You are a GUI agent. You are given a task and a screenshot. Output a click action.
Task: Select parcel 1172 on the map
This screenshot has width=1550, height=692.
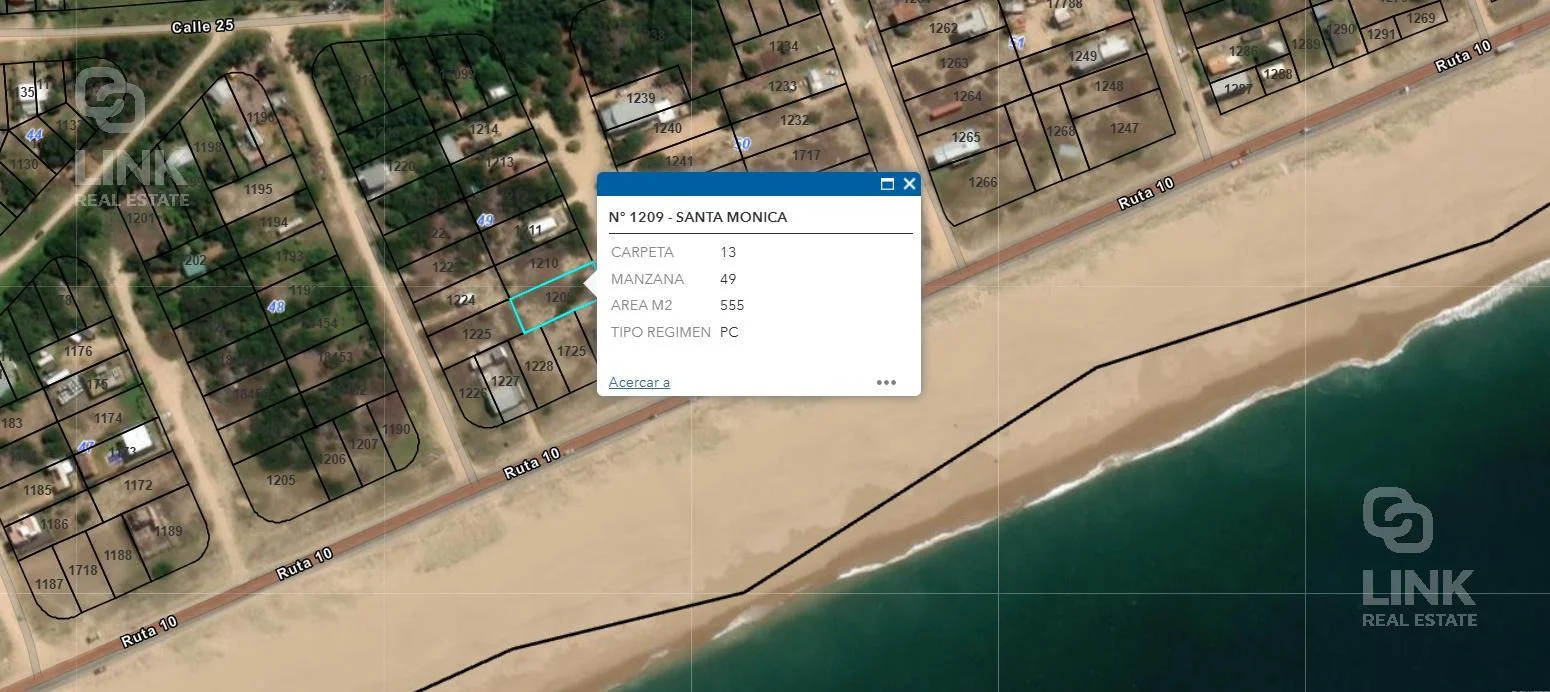point(138,485)
